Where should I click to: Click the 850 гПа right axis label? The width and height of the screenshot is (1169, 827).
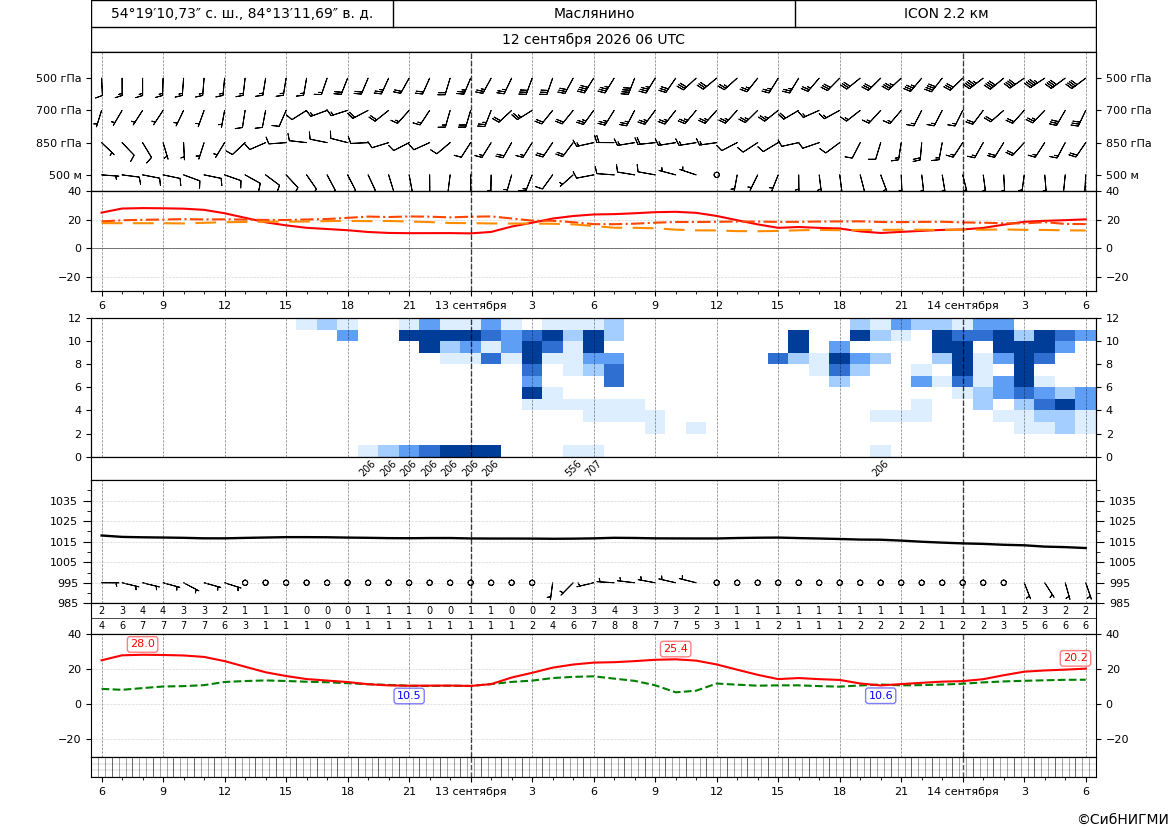(x=1129, y=143)
